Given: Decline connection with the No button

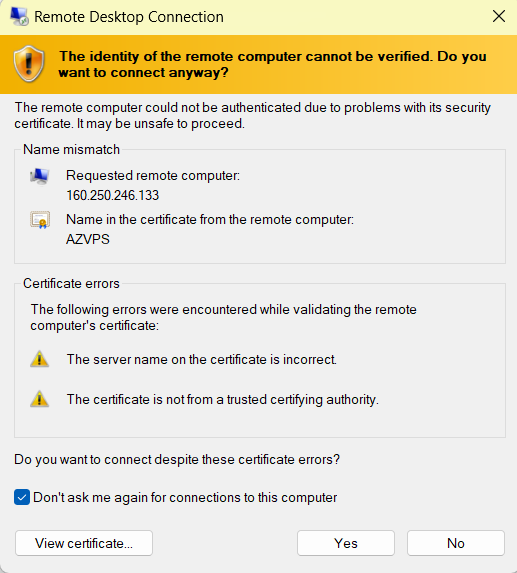Looking at the screenshot, I should [x=456, y=543].
